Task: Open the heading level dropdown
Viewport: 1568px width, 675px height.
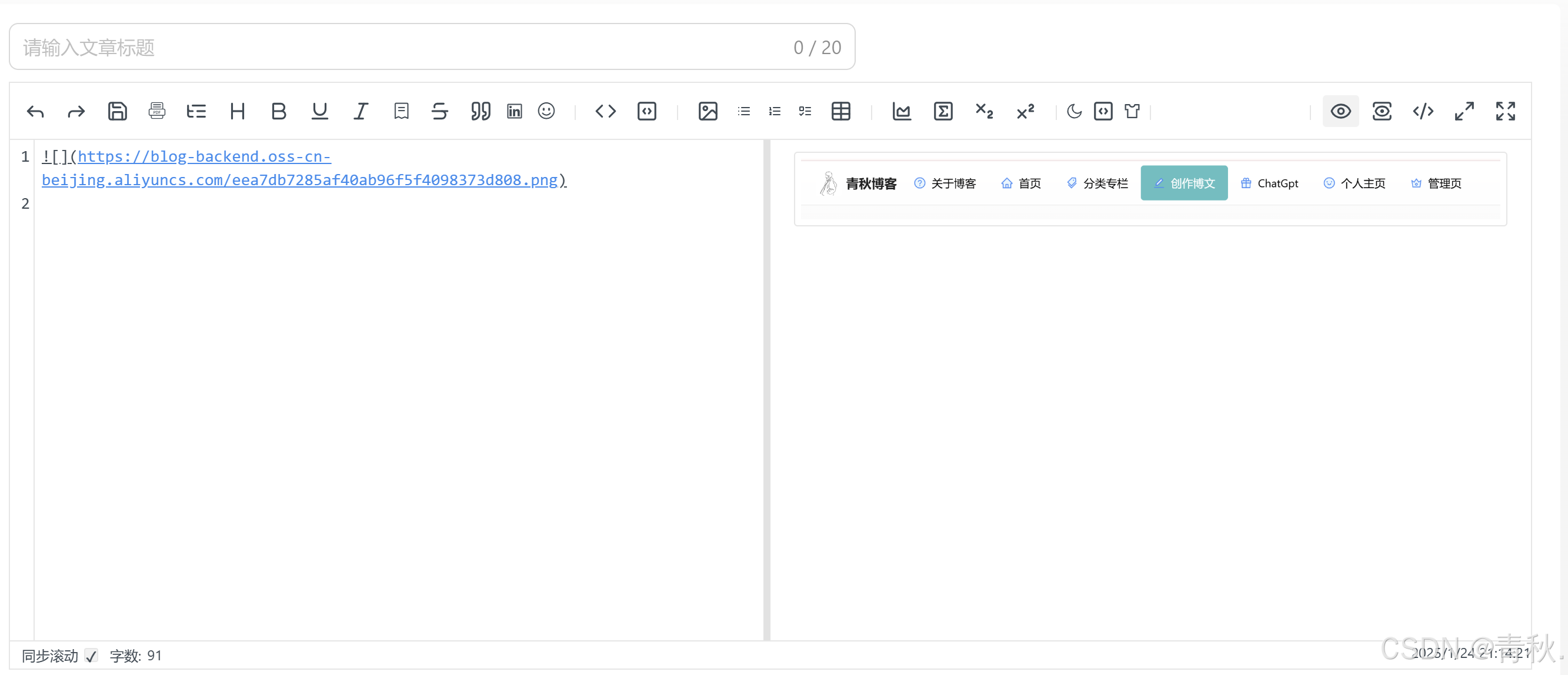Action: 238,111
